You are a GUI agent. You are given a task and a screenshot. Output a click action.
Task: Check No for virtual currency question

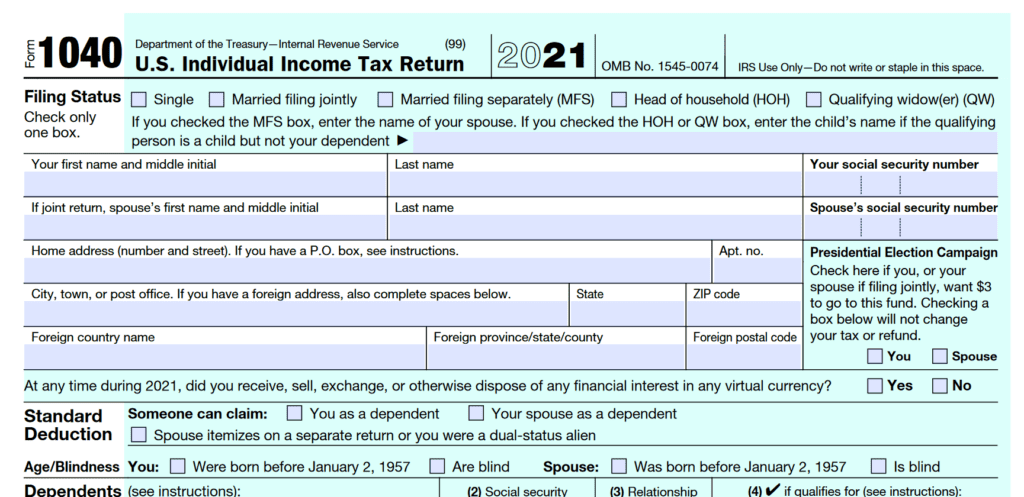(x=940, y=385)
